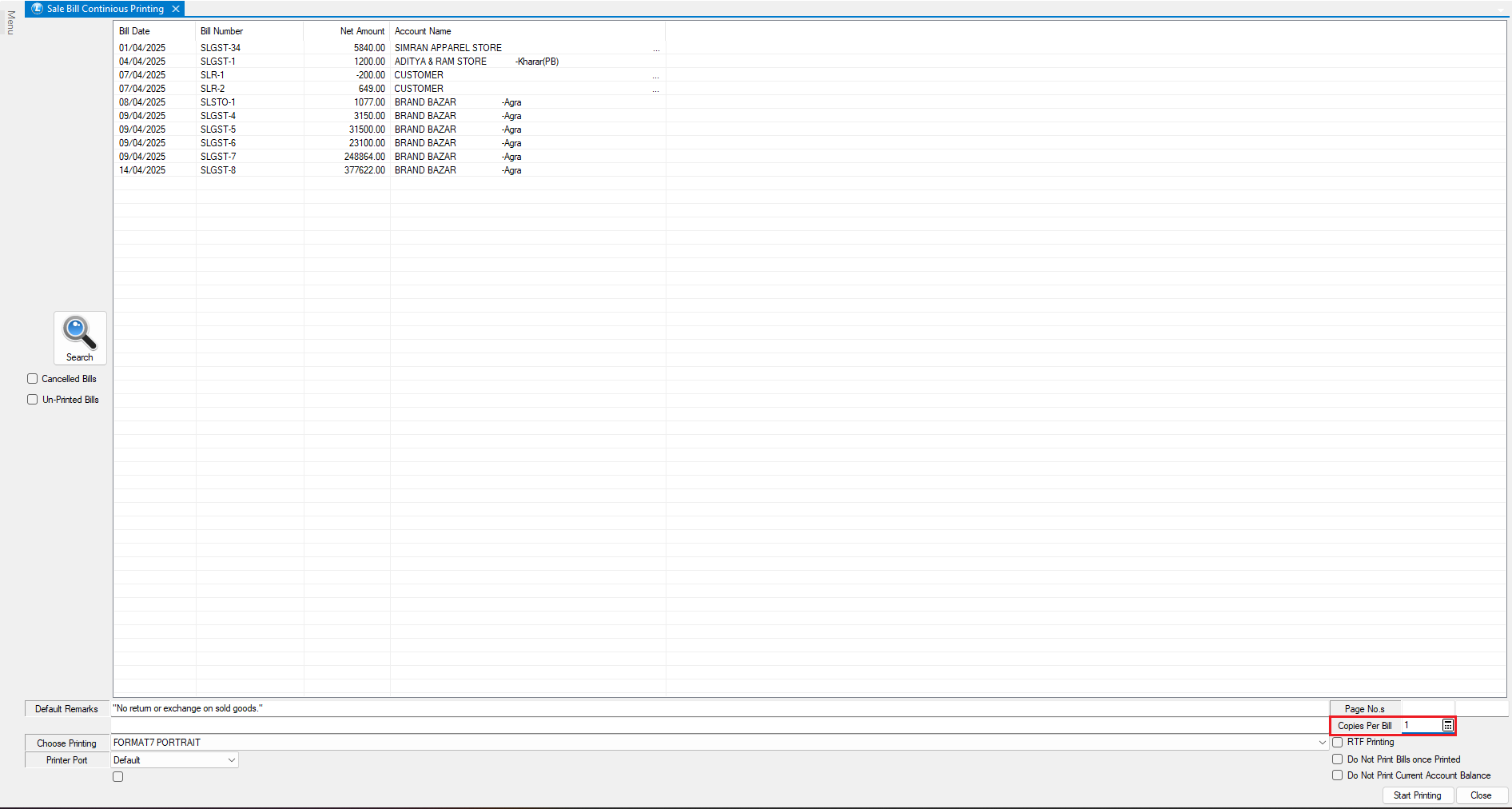Viewport: 1512px width, 809px height.
Task: Click the Default Remarks text field
Action: click(719, 709)
